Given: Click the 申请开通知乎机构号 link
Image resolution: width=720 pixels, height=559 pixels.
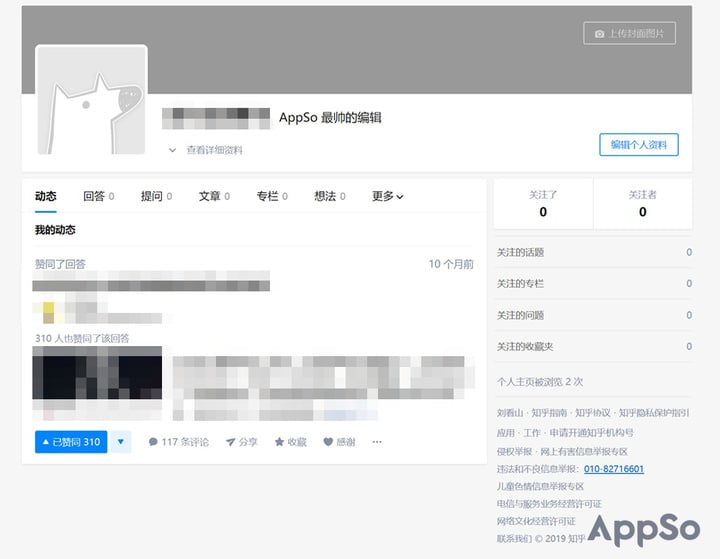Looking at the screenshot, I should pyautogui.click(x=591, y=433).
